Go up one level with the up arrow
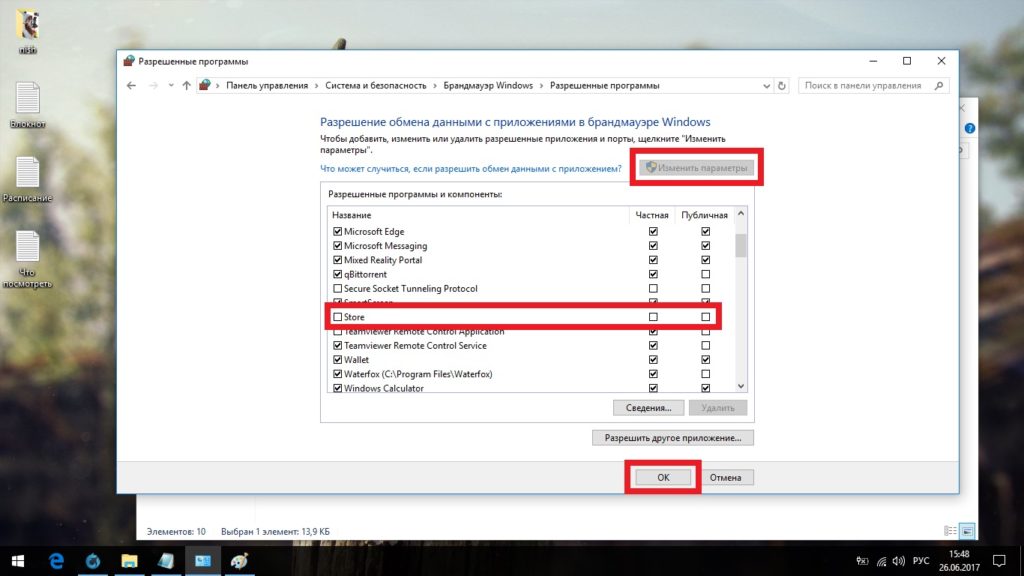Screen dimensions: 1024x576 186,86
